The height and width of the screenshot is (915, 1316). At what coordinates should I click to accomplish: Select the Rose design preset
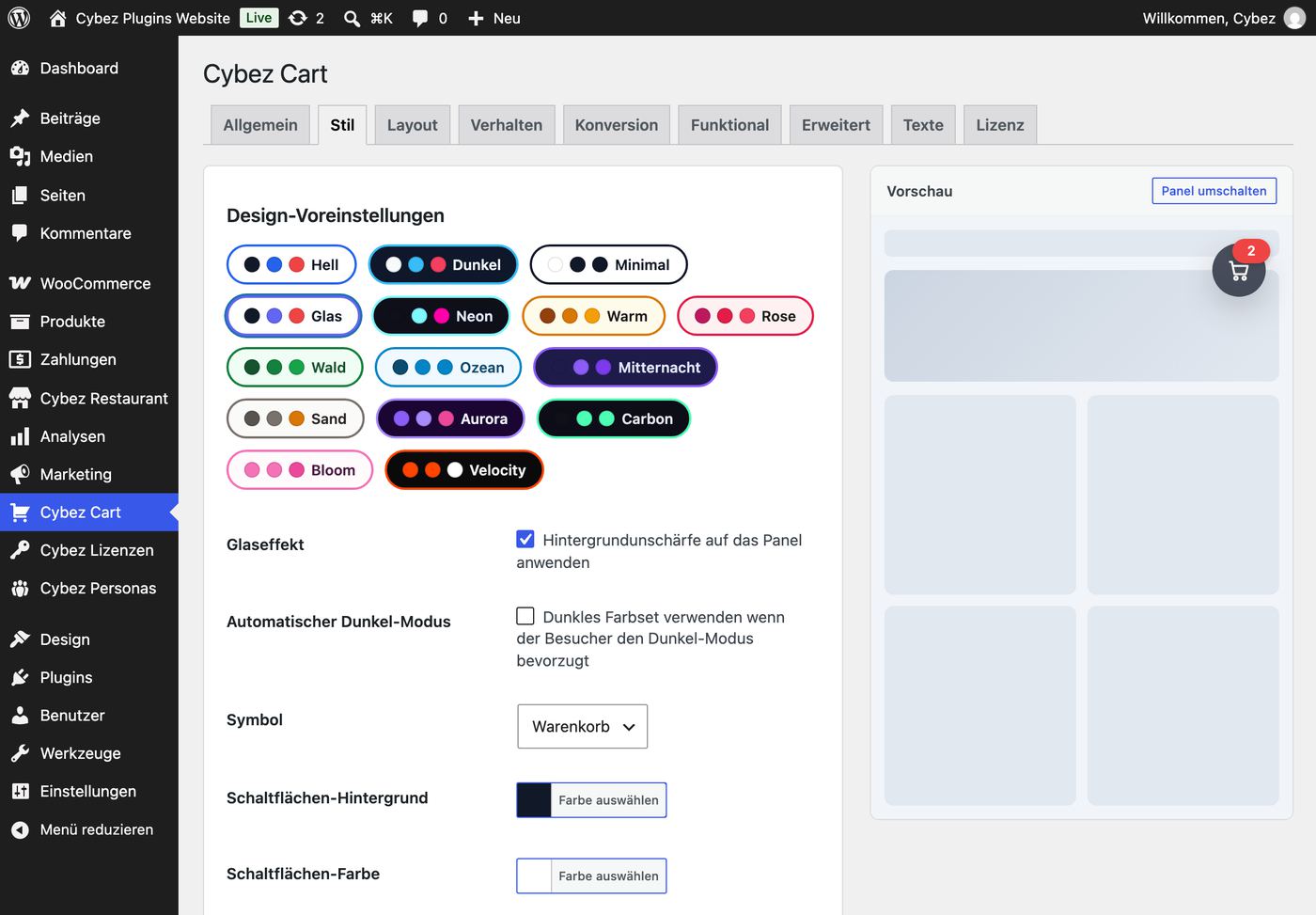click(745, 316)
